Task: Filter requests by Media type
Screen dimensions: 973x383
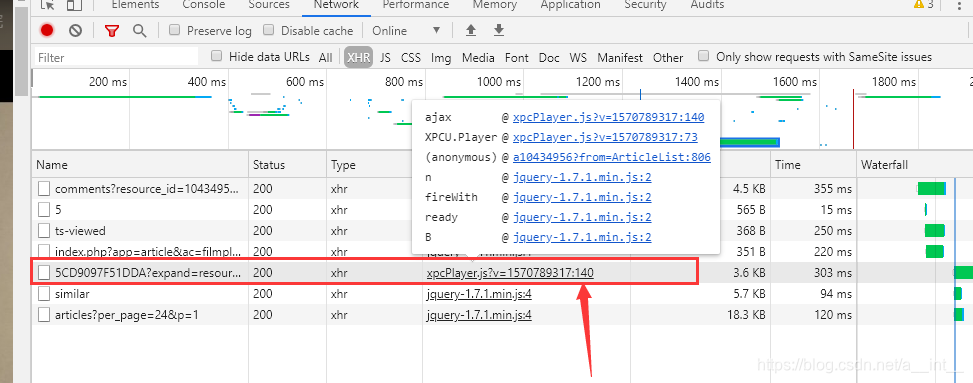Action: [478, 57]
